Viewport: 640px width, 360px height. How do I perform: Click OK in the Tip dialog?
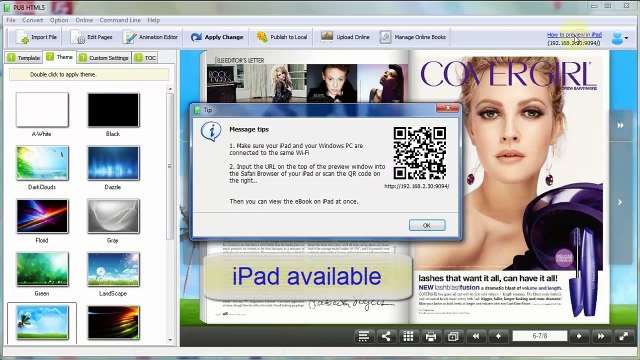tap(427, 225)
